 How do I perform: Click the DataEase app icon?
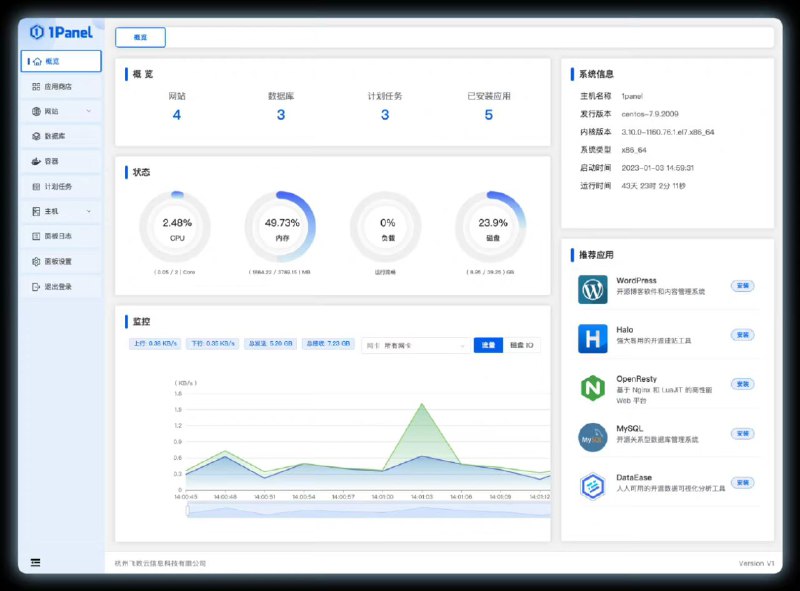coord(593,486)
